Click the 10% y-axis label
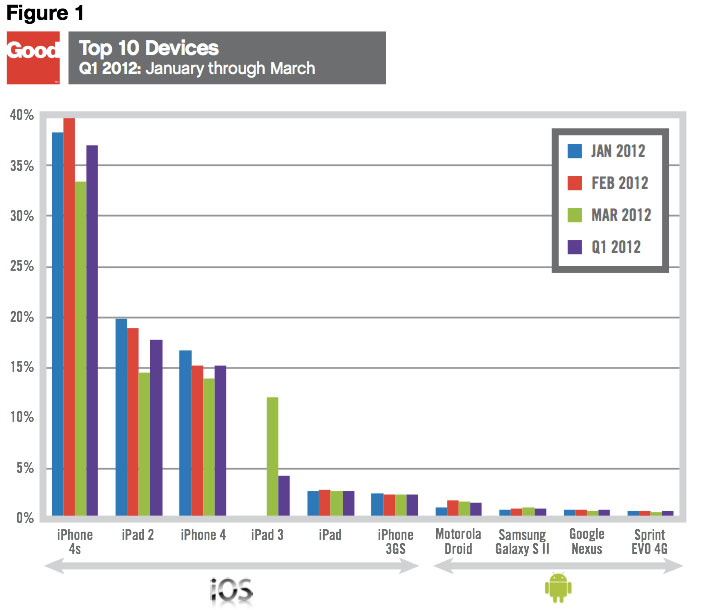 tap(22, 417)
